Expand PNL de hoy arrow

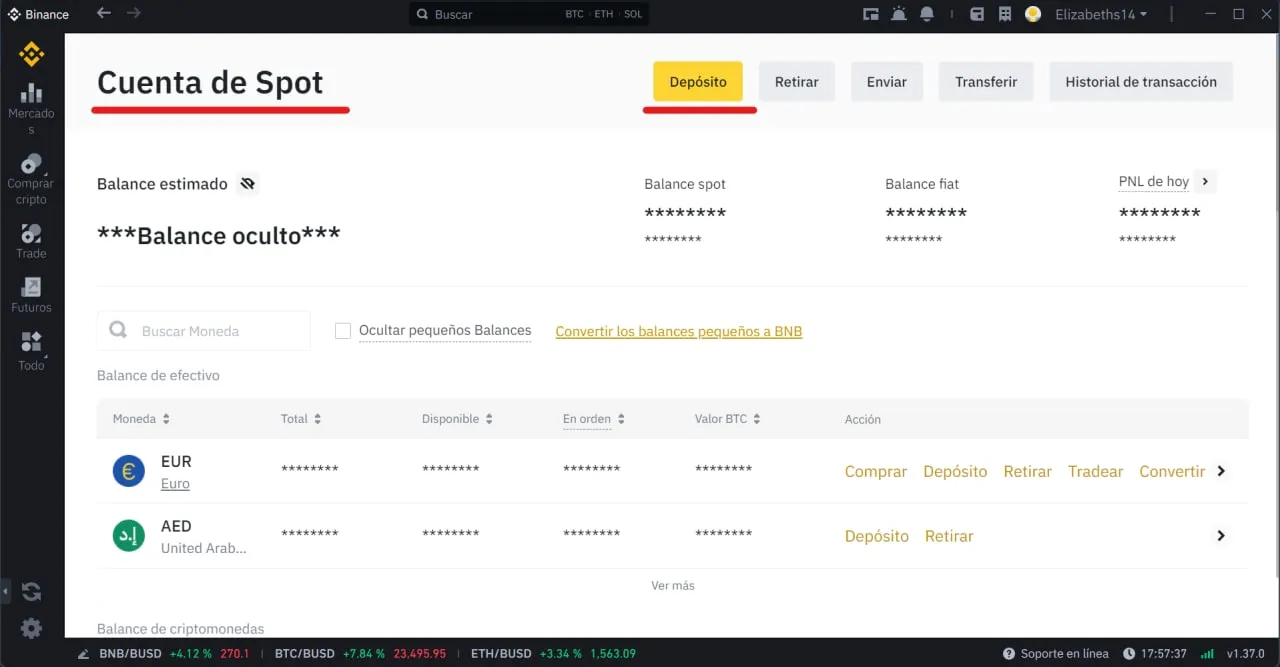click(x=1205, y=182)
